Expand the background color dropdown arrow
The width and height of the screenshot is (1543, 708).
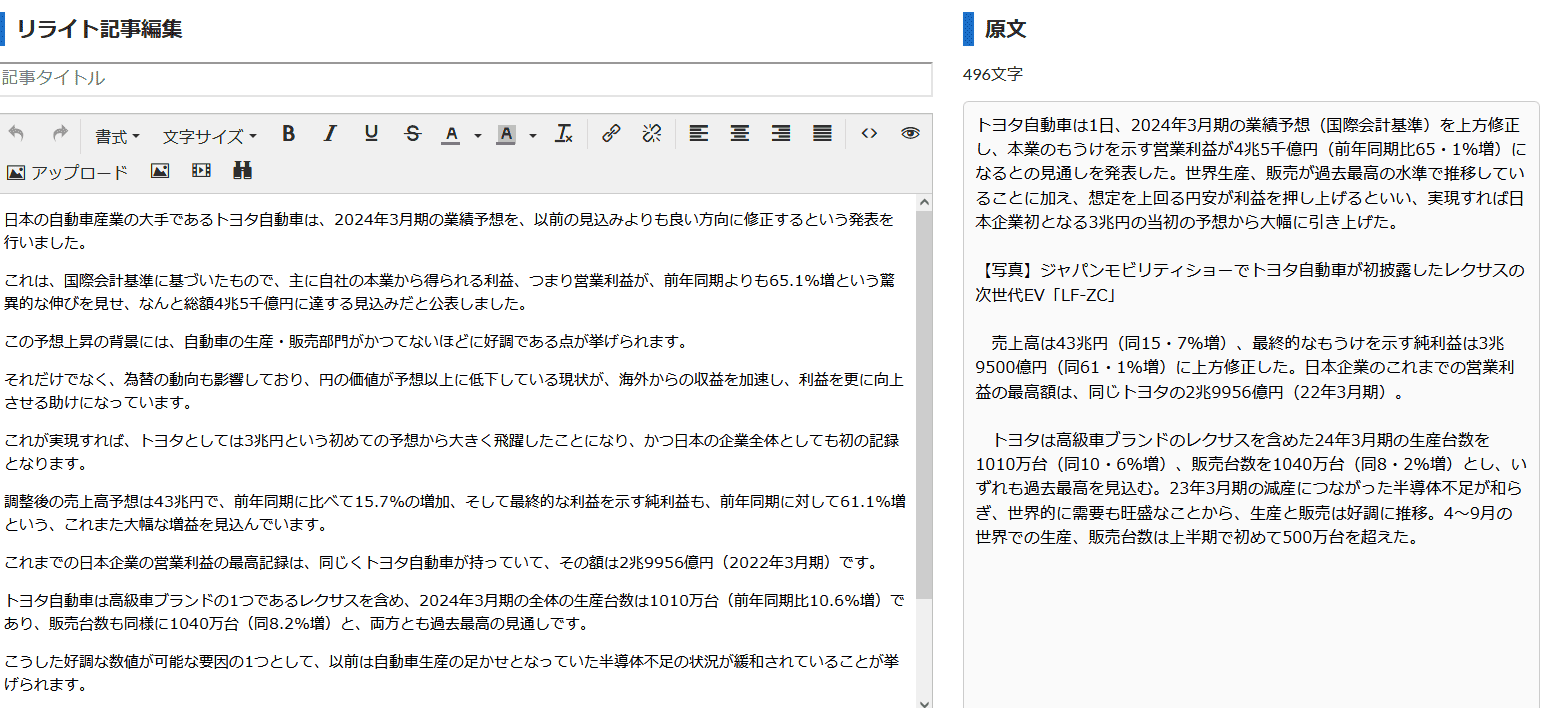[x=533, y=135]
